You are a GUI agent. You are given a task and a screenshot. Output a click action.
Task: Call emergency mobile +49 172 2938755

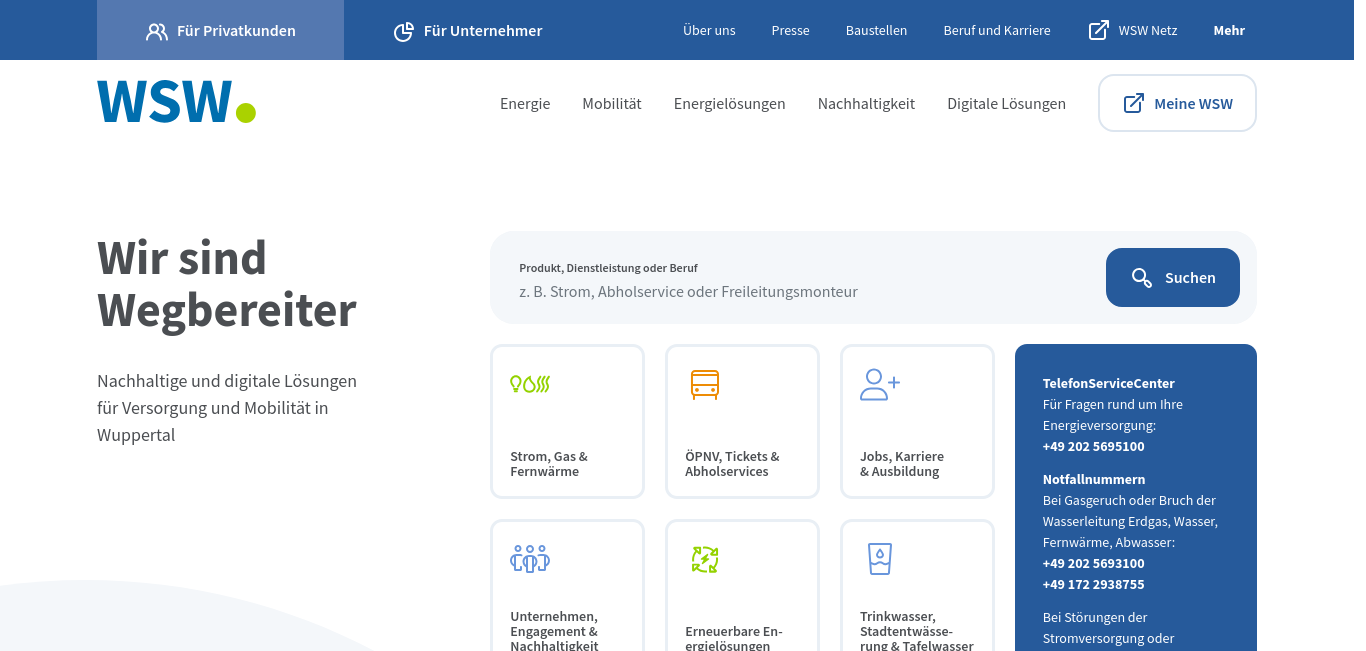click(x=1093, y=585)
